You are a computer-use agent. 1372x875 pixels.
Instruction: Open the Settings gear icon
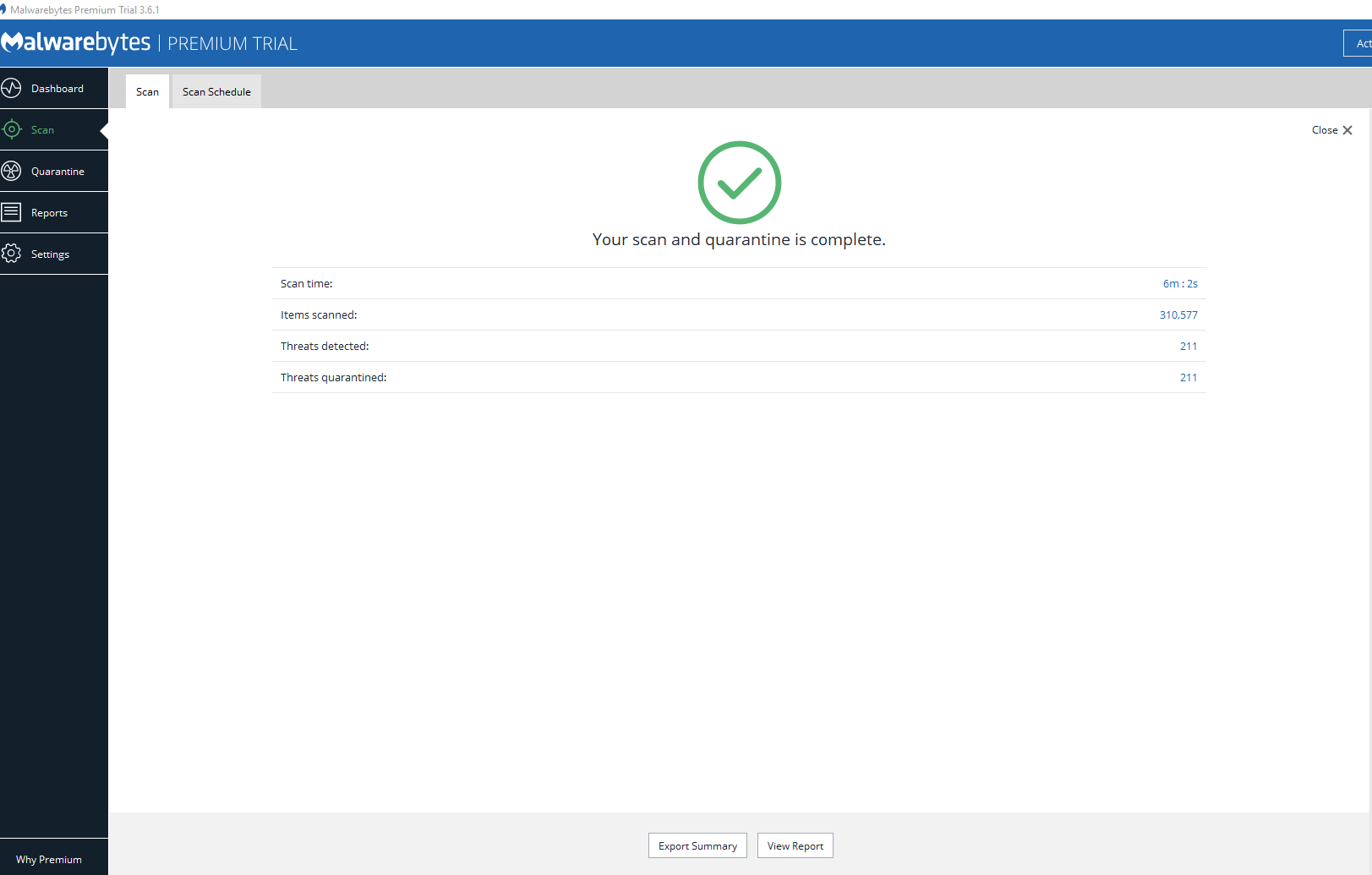tap(11, 254)
